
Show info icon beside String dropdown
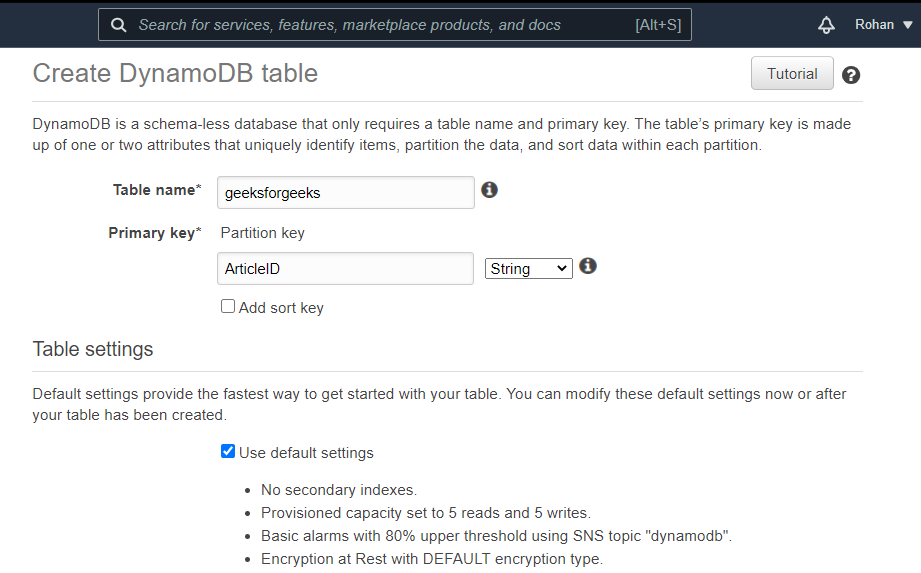(588, 266)
